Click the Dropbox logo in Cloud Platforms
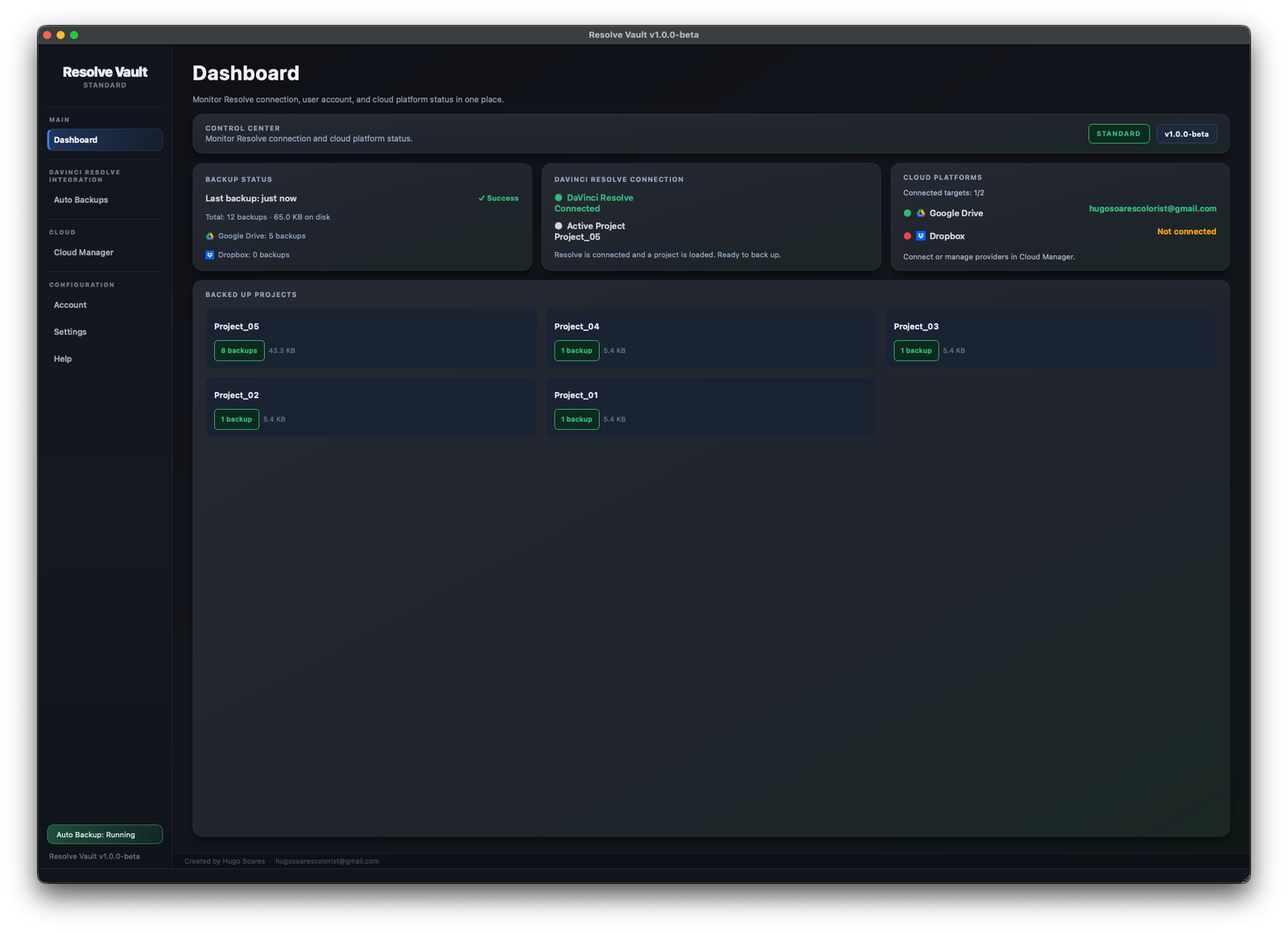This screenshot has height=933, width=1288. tap(920, 236)
